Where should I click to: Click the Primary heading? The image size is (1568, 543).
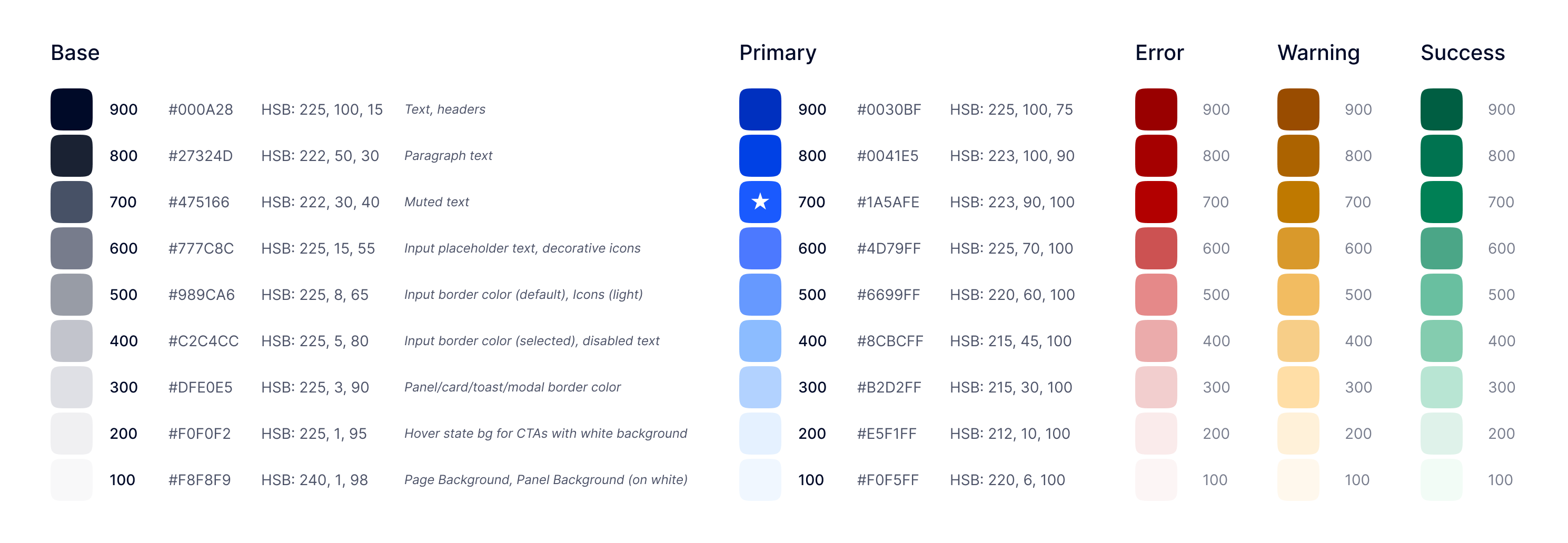click(x=777, y=54)
